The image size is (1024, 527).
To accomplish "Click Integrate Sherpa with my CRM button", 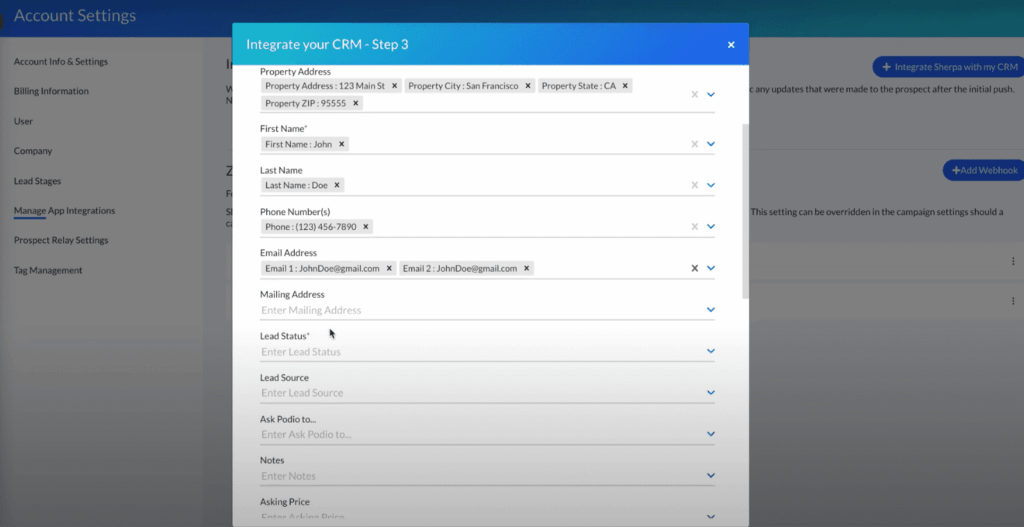I will point(948,67).
